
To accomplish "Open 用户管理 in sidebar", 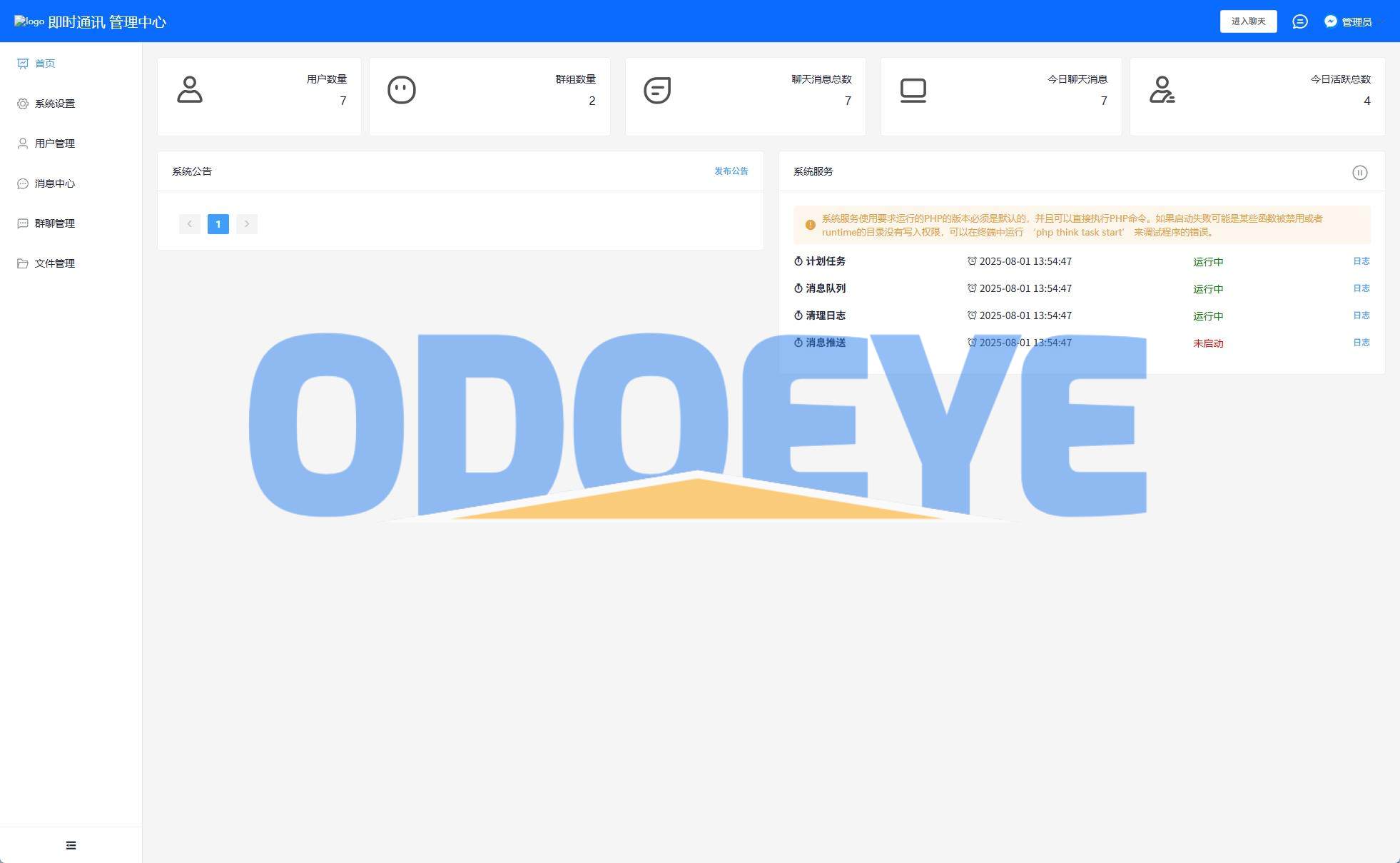I will [x=54, y=143].
